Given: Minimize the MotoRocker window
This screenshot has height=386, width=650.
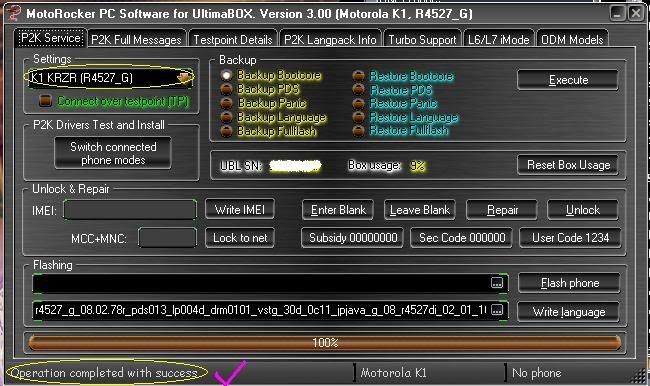Looking at the screenshot, I should [x=617, y=13].
